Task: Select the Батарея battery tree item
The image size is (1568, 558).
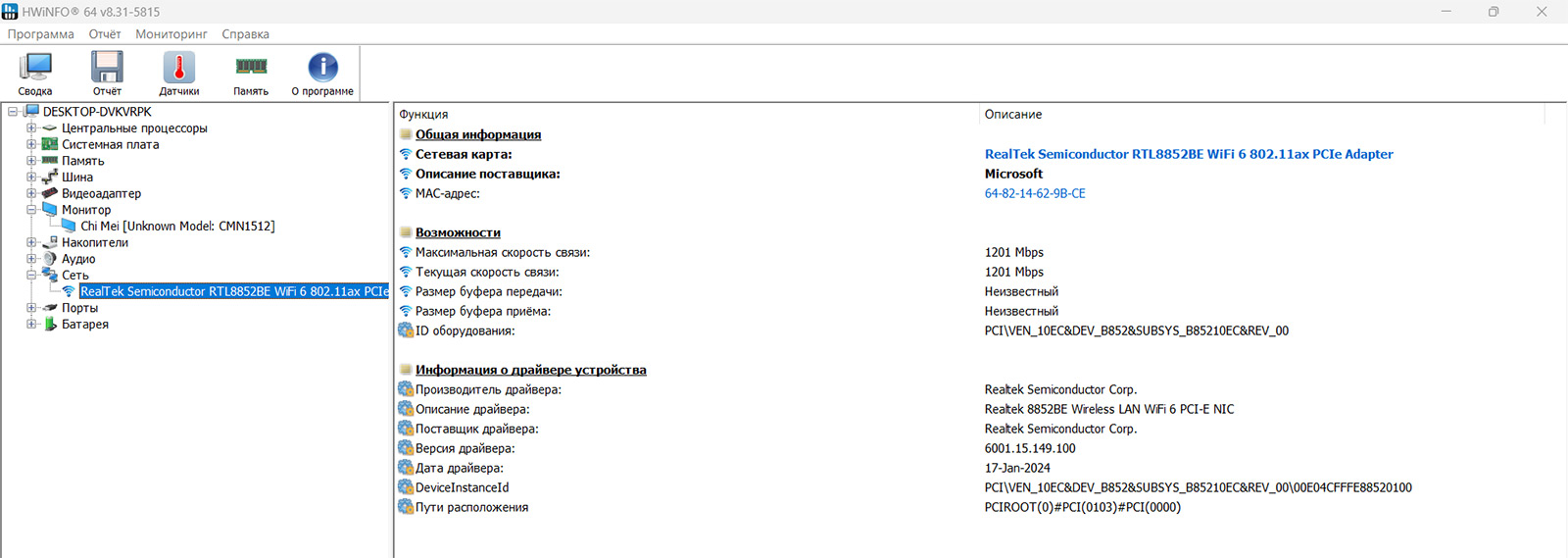Action: click(x=84, y=325)
